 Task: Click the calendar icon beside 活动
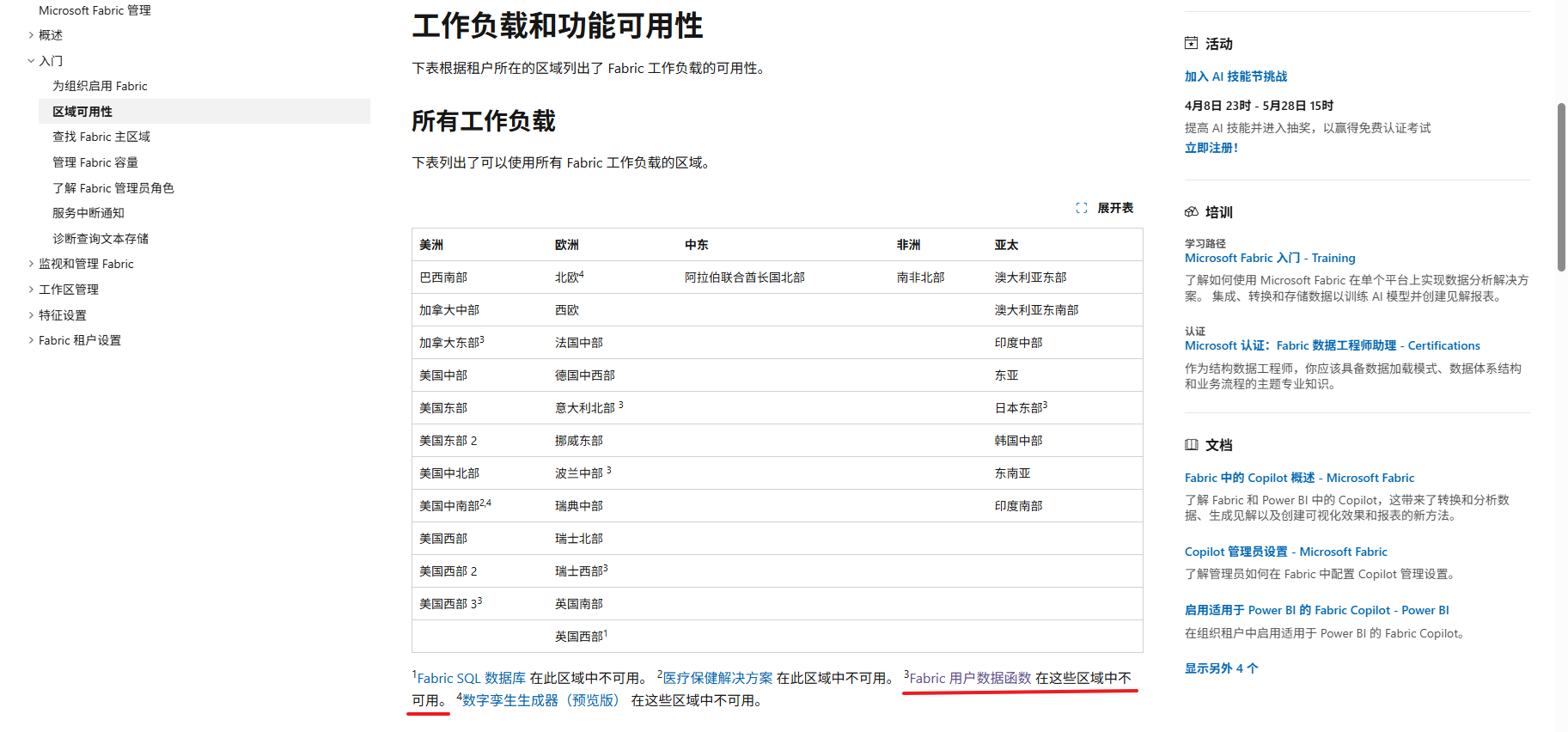pos(1191,43)
